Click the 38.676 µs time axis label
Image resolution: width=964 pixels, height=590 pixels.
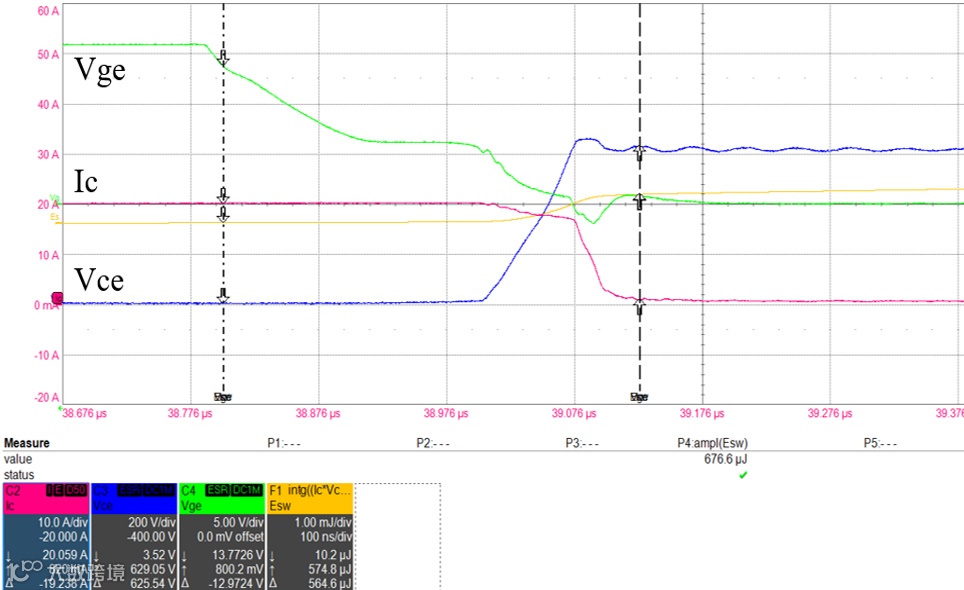84,413
